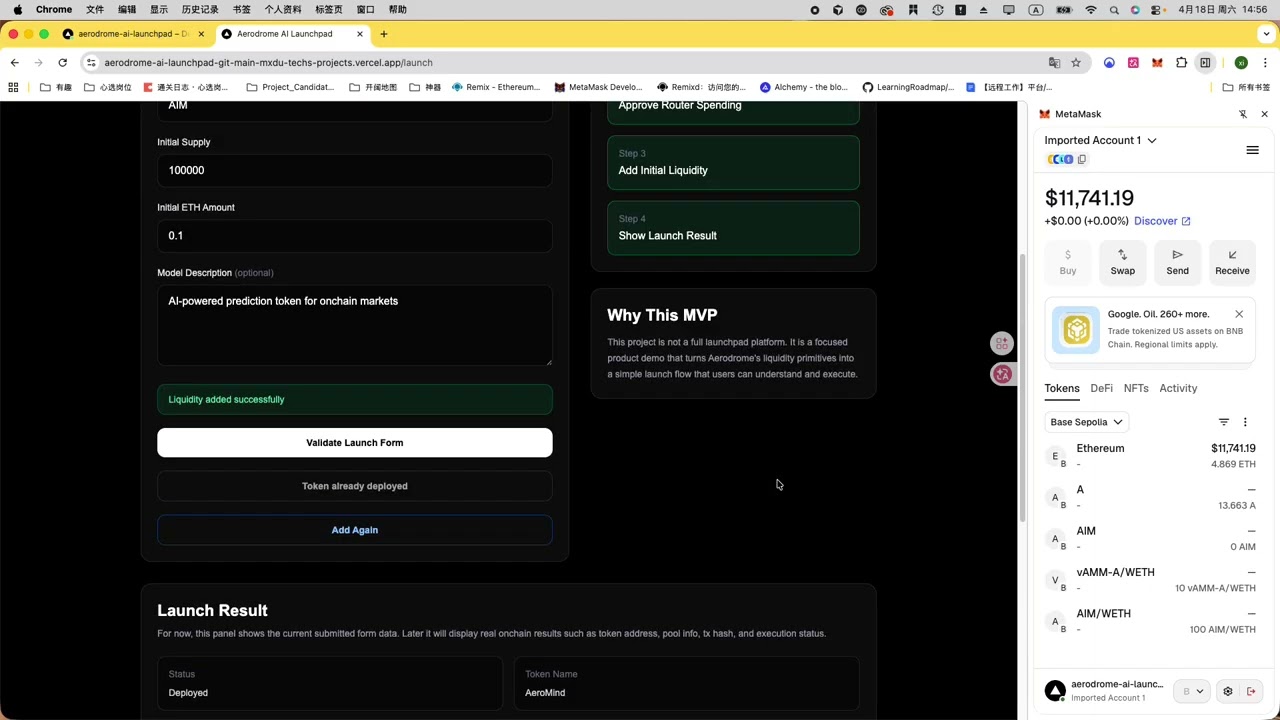
Task: Dismiss the BNB Chain promo card
Action: point(1239,314)
